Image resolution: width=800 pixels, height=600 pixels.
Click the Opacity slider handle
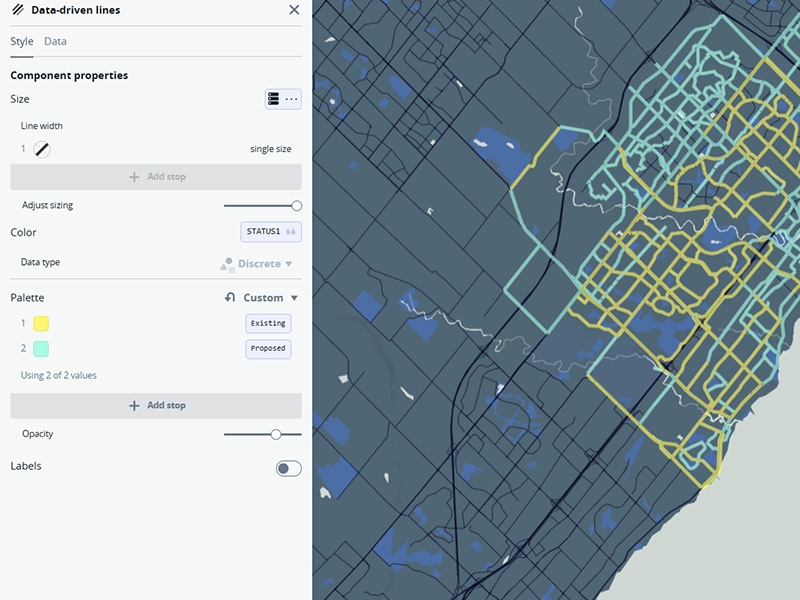(x=276, y=434)
